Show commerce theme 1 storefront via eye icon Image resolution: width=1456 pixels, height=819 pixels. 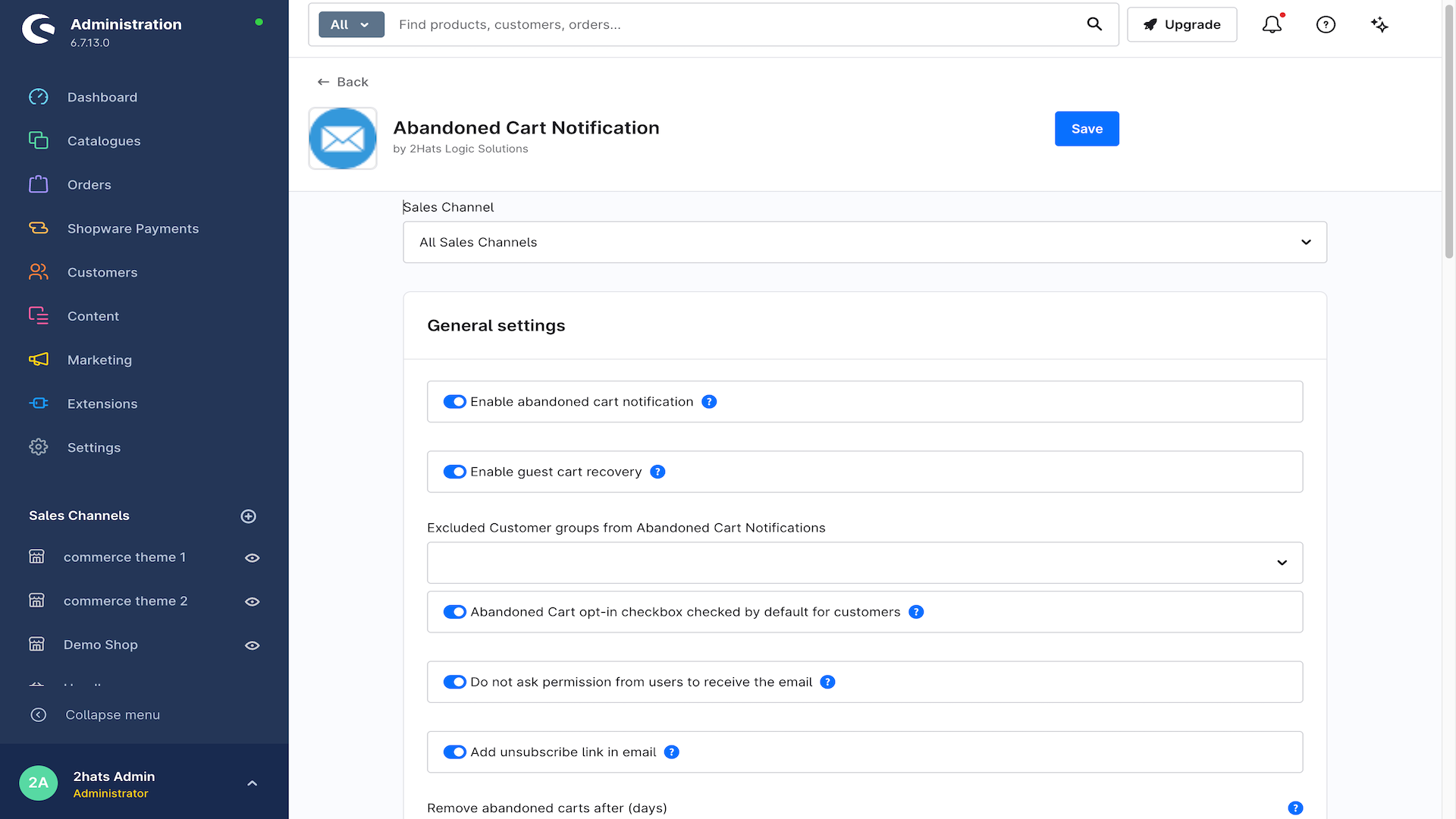point(253,558)
